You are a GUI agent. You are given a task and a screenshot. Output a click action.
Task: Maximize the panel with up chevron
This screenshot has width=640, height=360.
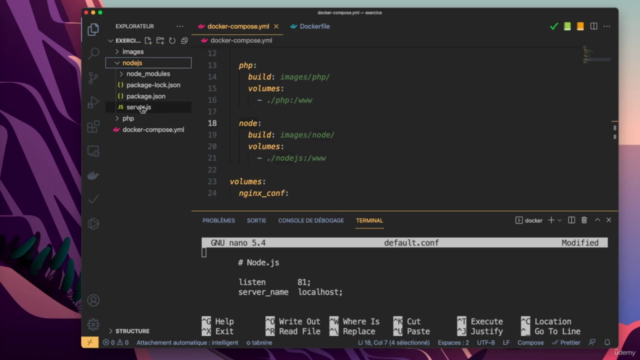[x=598, y=220]
